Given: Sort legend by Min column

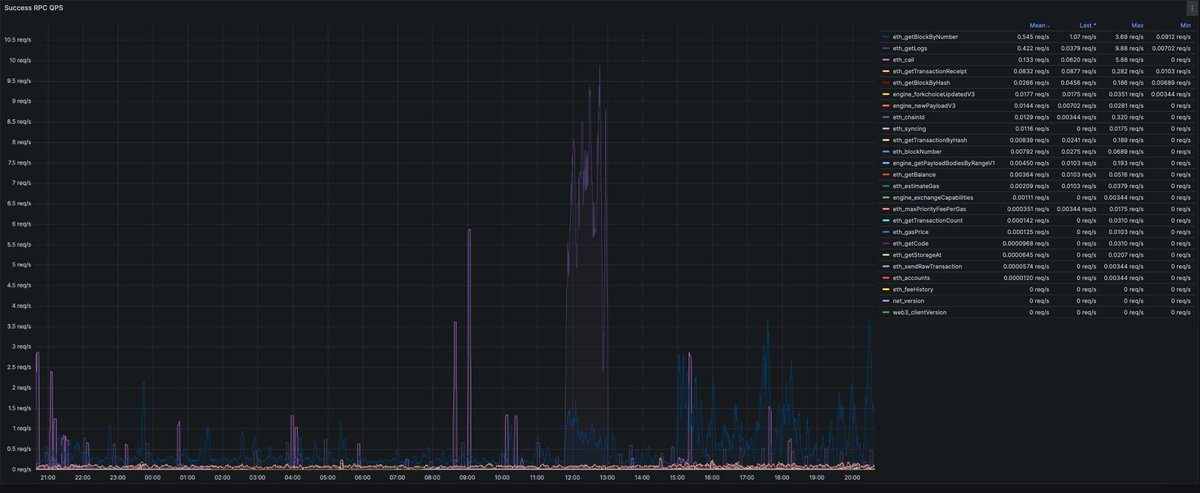Looking at the screenshot, I should (x=1186, y=25).
